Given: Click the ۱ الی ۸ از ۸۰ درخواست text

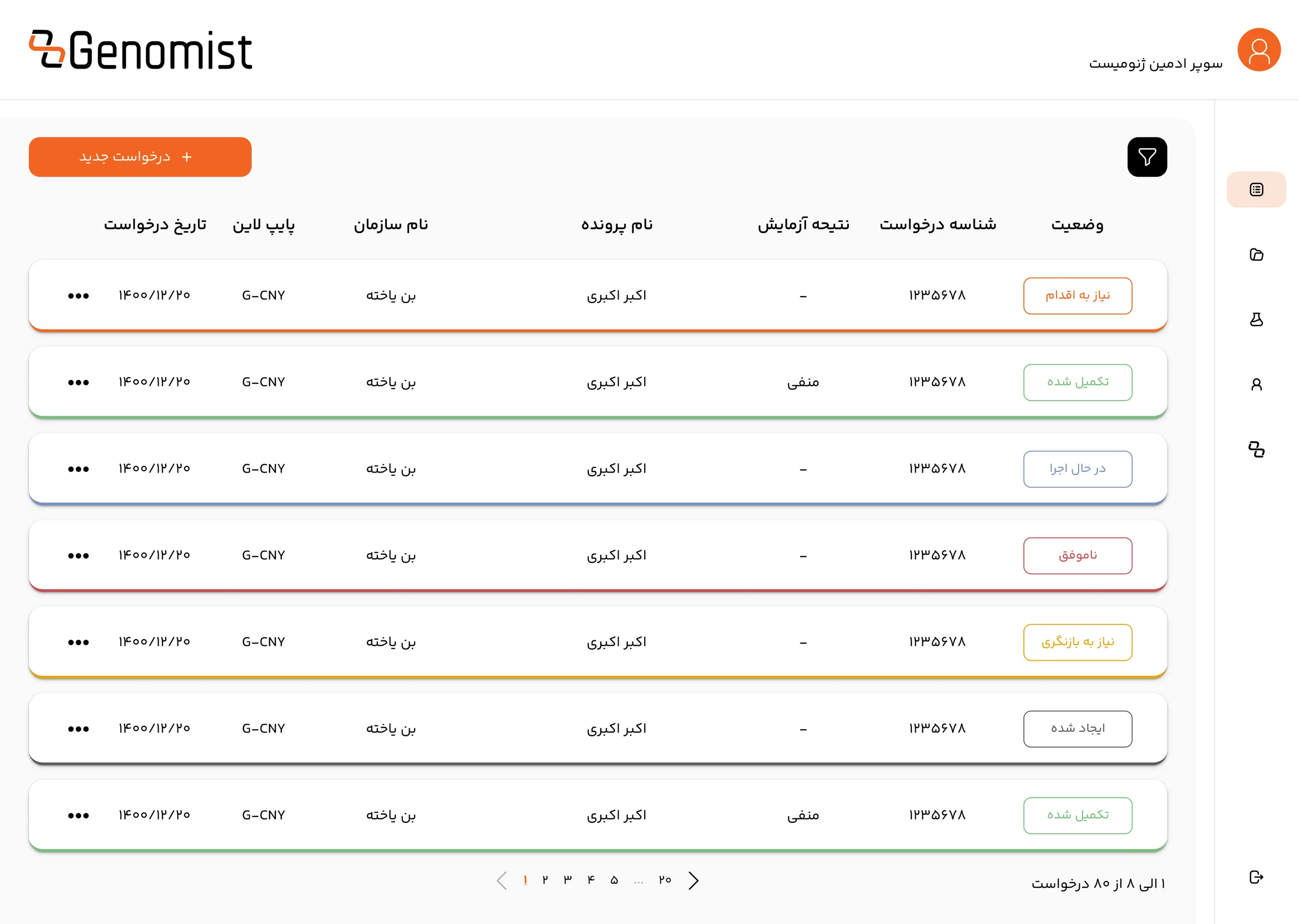Looking at the screenshot, I should 1098,883.
